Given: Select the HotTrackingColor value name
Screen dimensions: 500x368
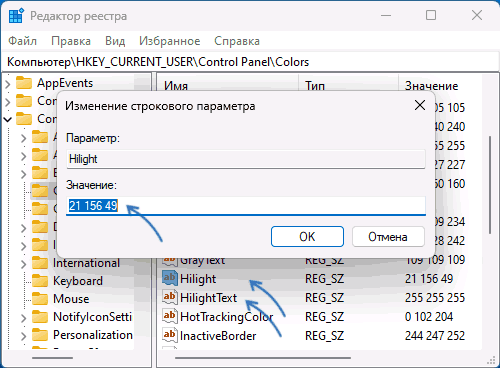Looking at the screenshot, I should pyautogui.click(x=226, y=317).
